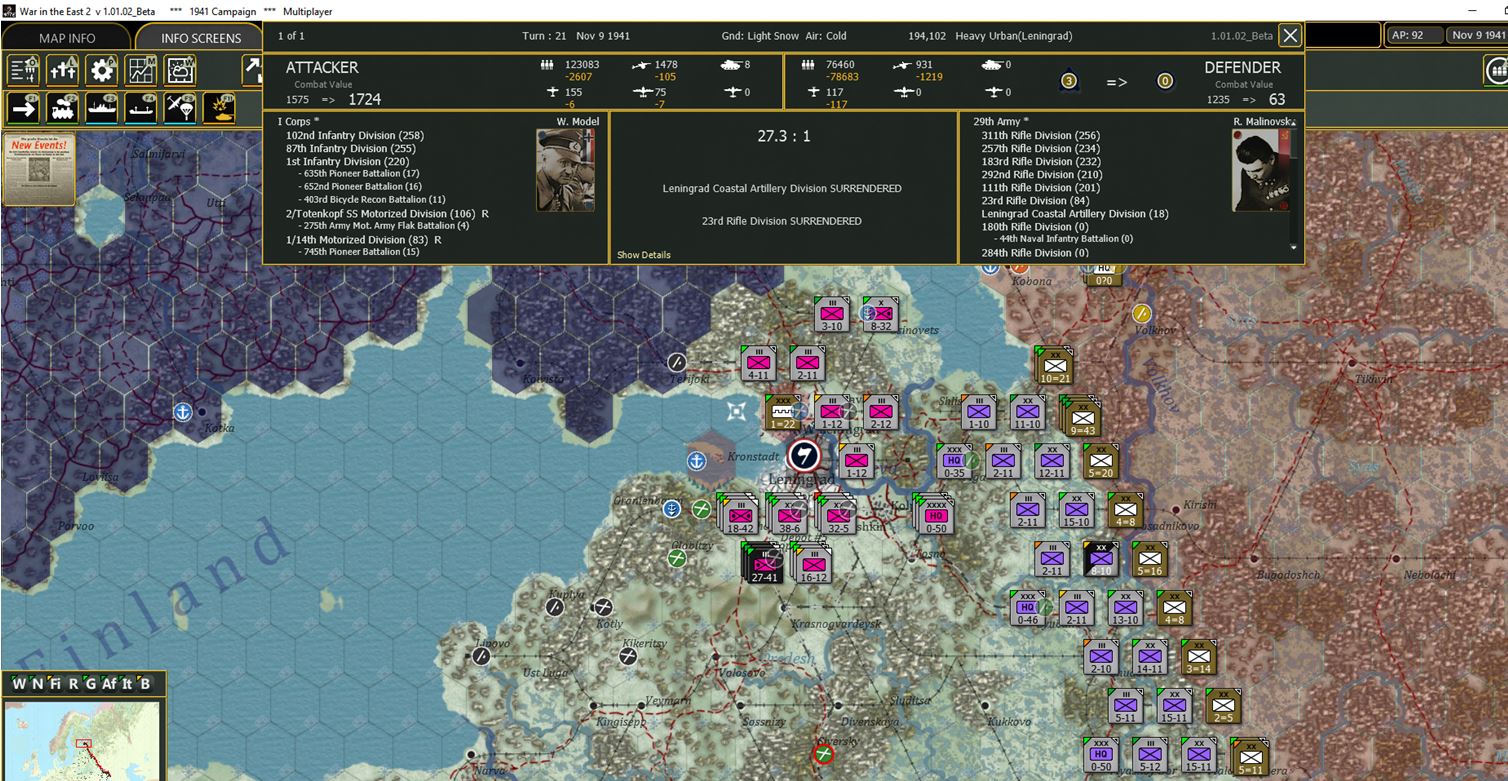Select Rail move mode (F2) locomotive icon

click(x=62, y=107)
